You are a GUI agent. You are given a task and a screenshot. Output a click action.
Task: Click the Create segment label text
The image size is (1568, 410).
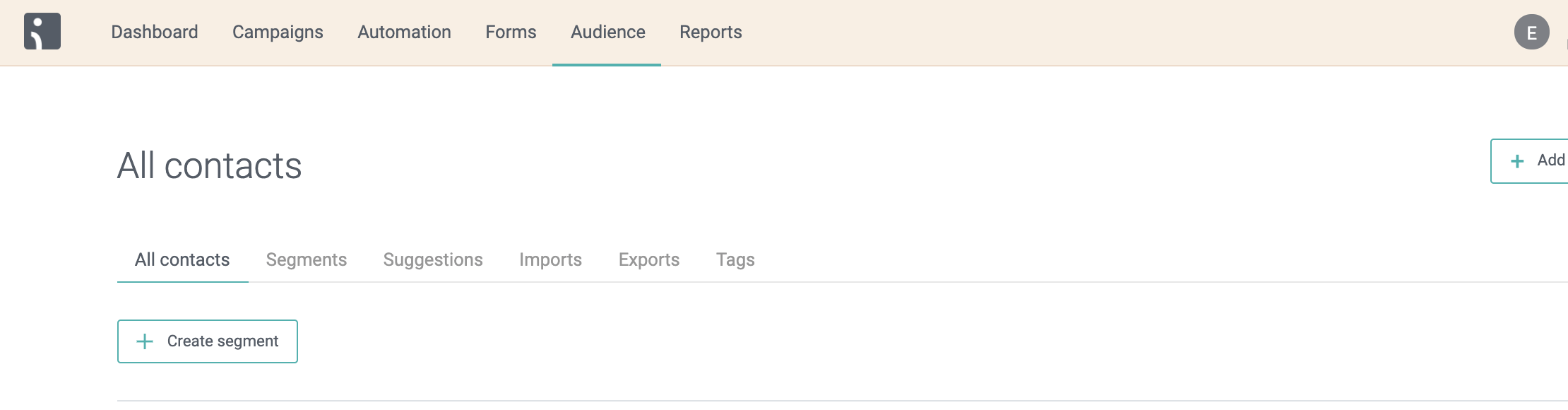222,341
